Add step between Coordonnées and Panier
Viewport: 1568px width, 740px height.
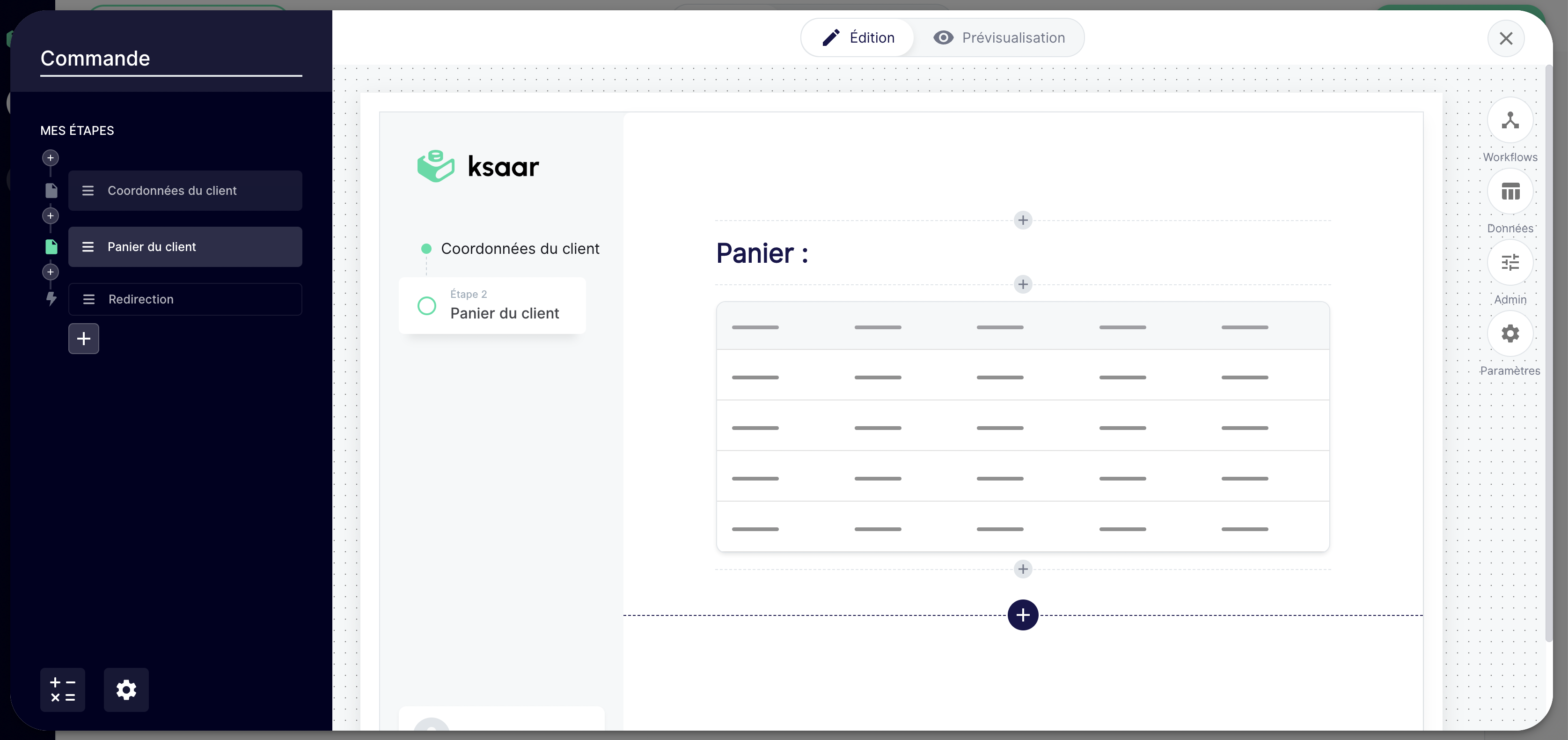coord(51,215)
